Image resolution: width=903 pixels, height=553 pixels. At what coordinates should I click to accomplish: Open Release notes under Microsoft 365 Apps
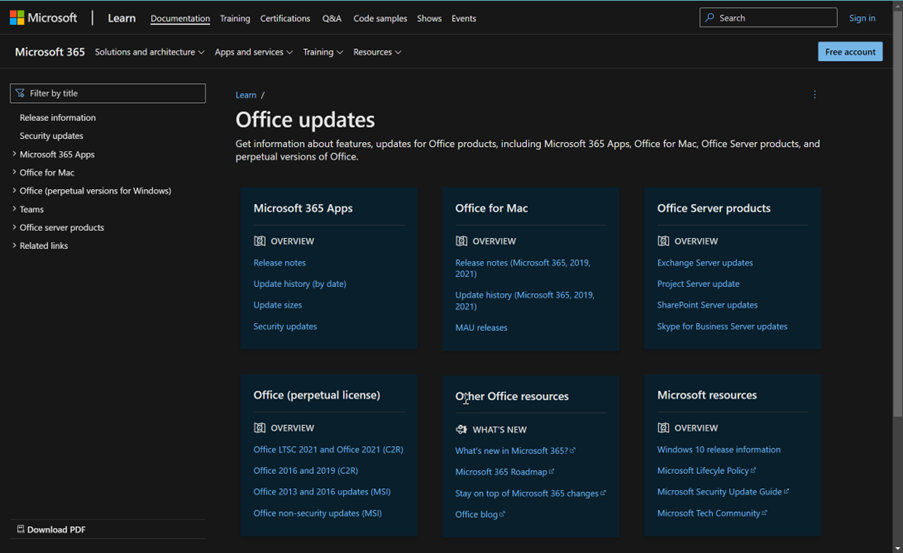click(x=279, y=263)
